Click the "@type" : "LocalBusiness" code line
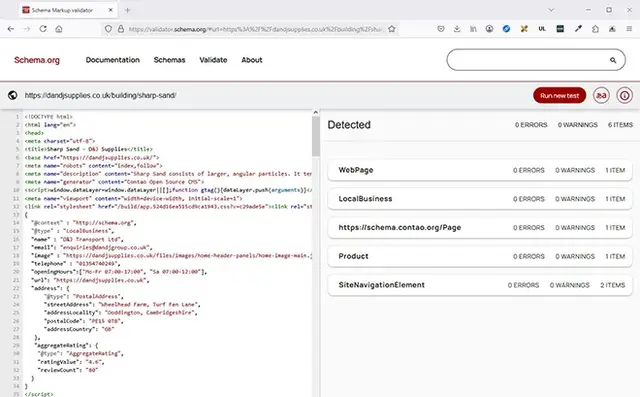Viewport: 640px width, 397px height. pyautogui.click(x=73, y=231)
